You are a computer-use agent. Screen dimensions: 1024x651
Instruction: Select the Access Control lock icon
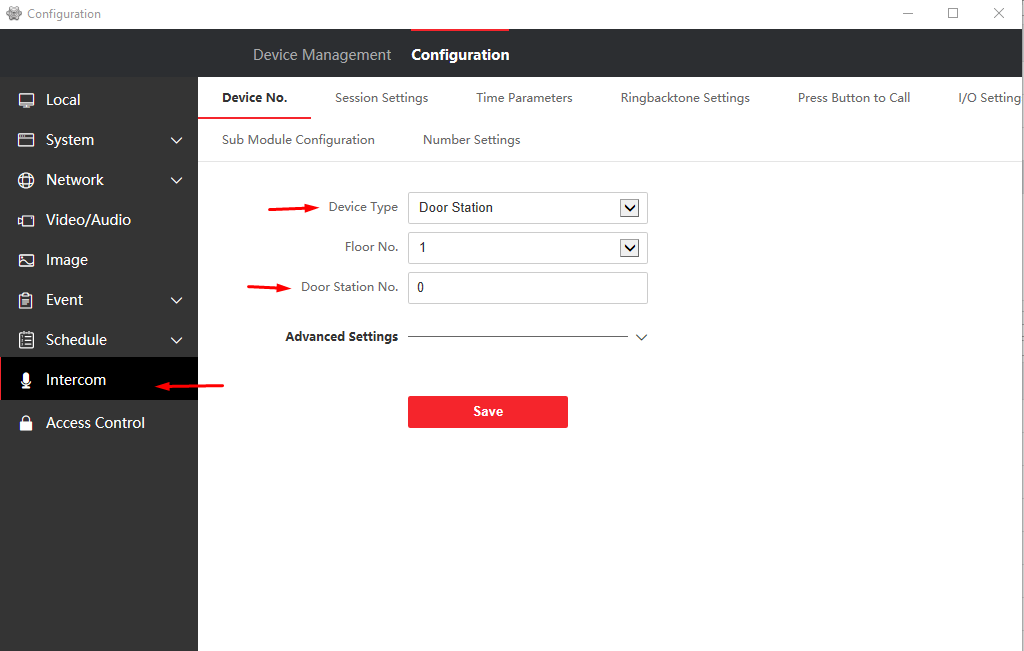[26, 423]
